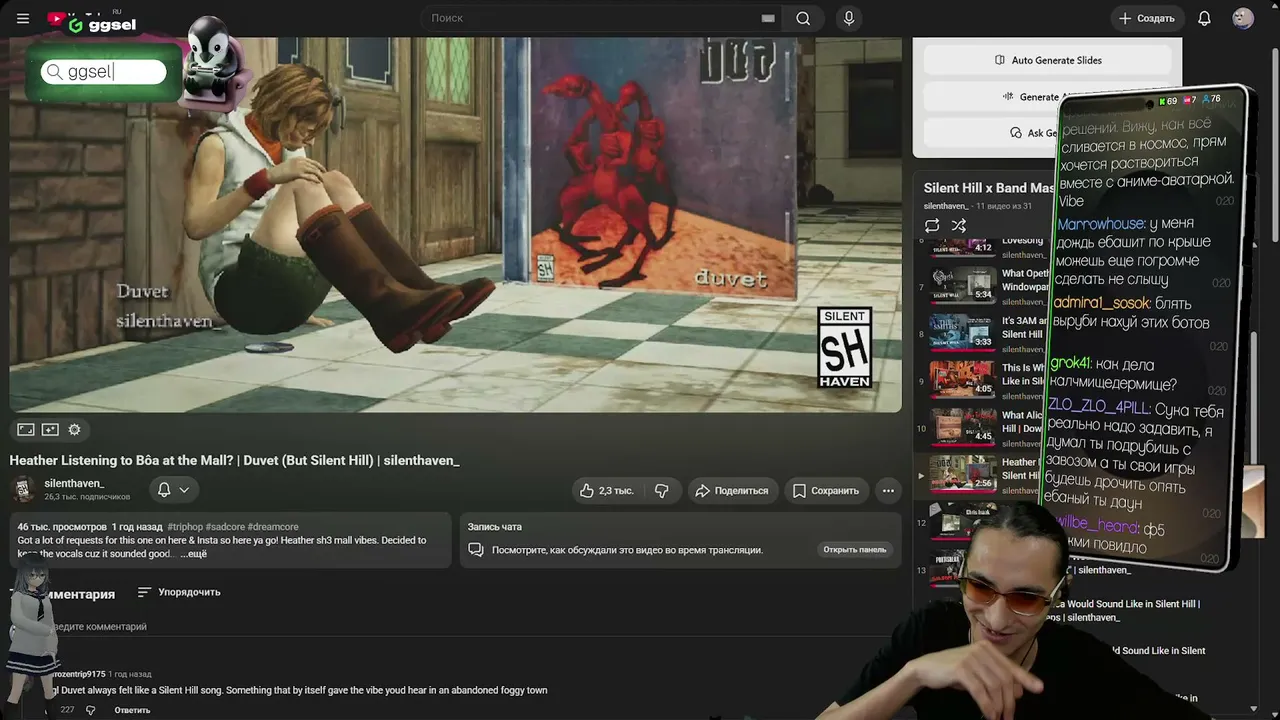1280x720 pixels.
Task: Click the sparkle frame icon below the video
Action: pos(50,429)
